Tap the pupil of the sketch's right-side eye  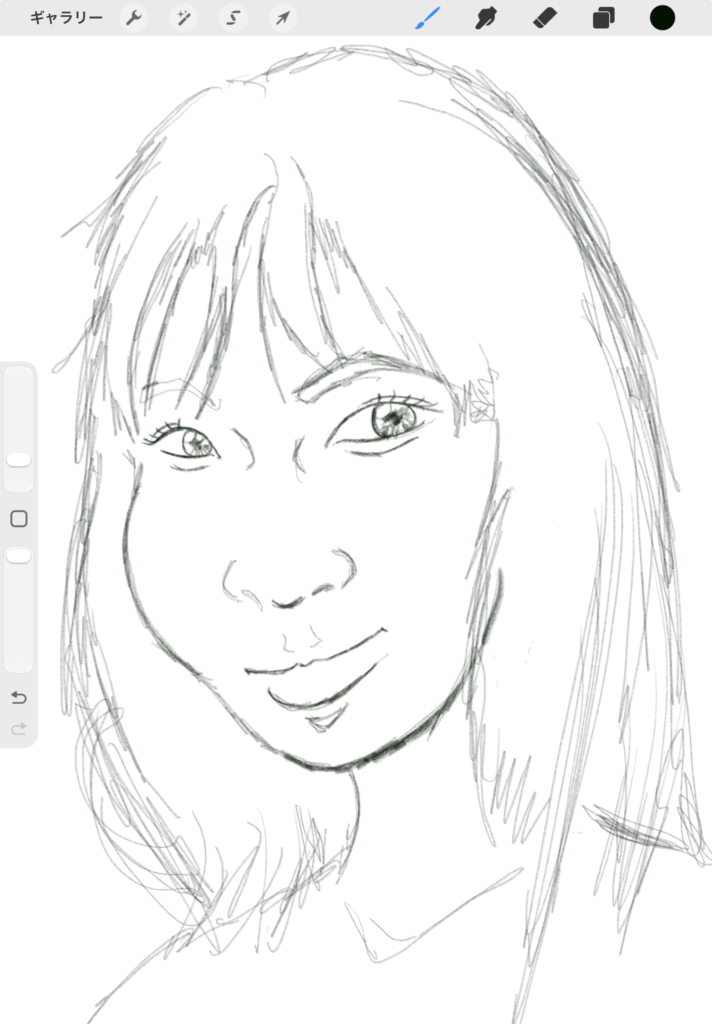[x=391, y=419]
